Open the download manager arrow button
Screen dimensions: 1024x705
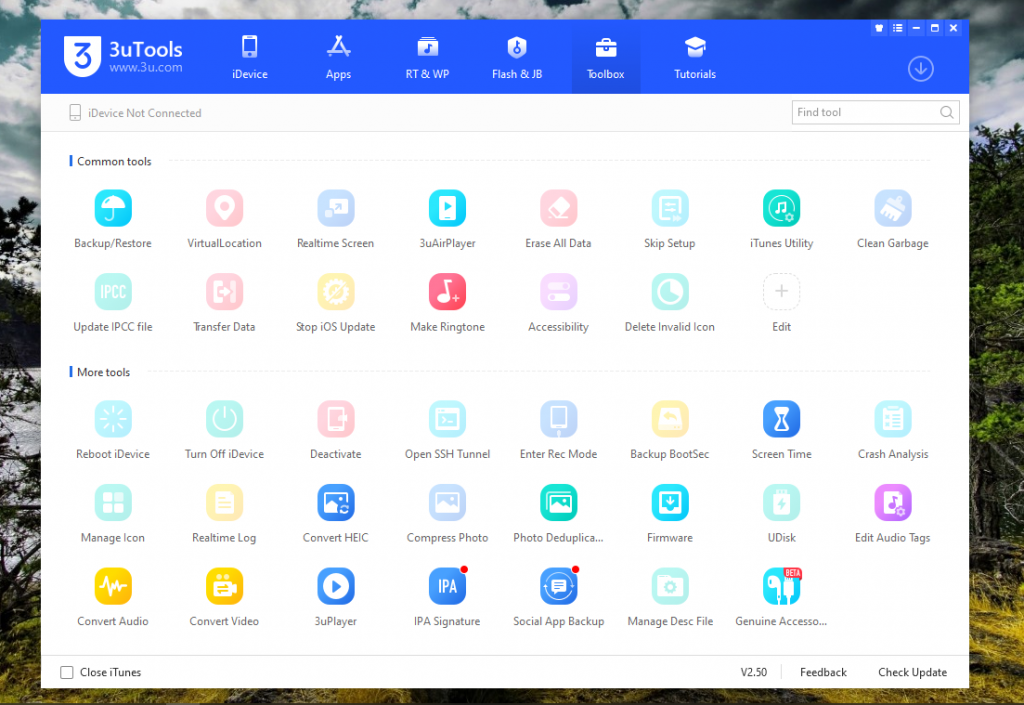[x=921, y=69]
